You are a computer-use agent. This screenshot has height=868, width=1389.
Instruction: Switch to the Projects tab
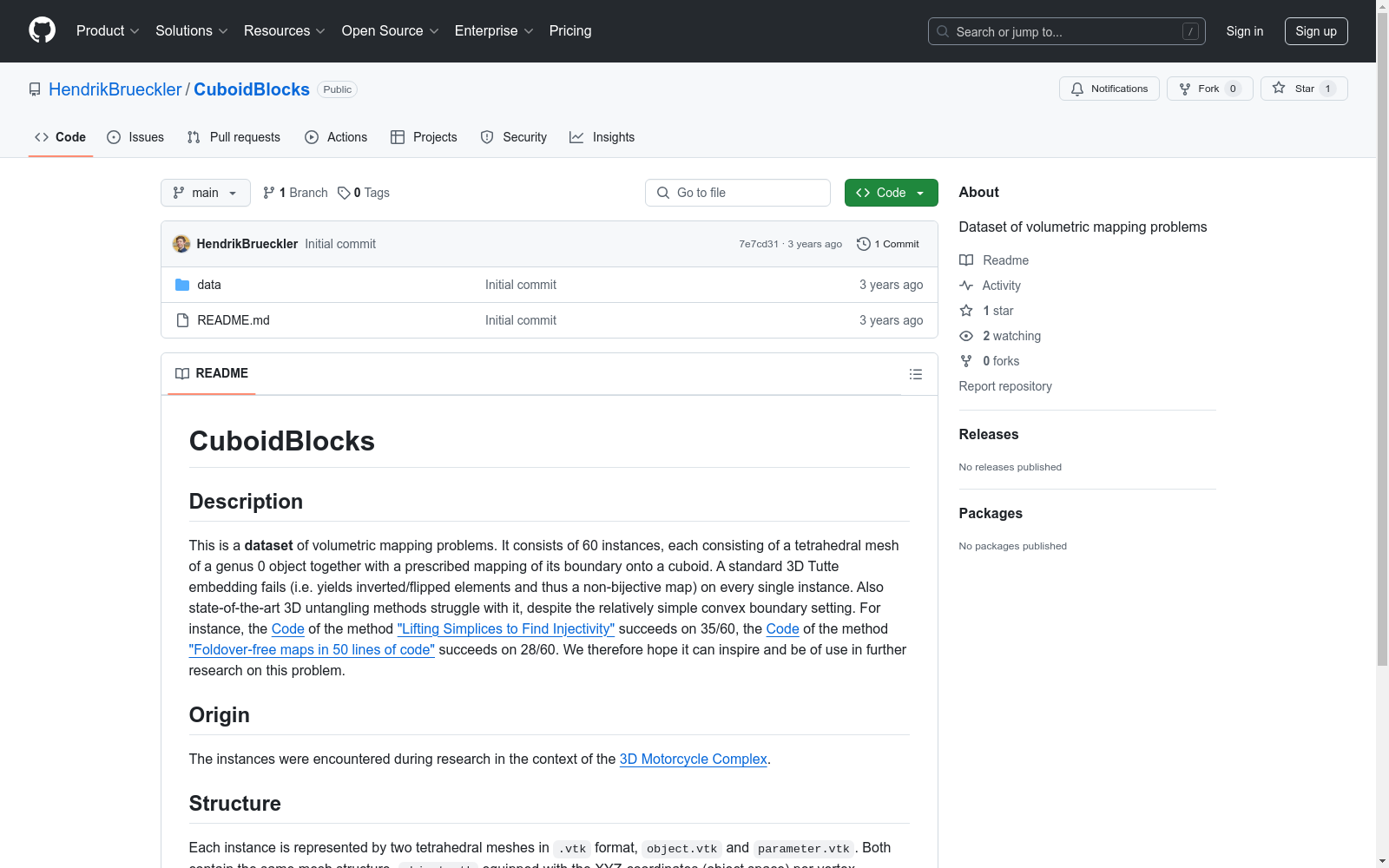pyautogui.click(x=424, y=137)
